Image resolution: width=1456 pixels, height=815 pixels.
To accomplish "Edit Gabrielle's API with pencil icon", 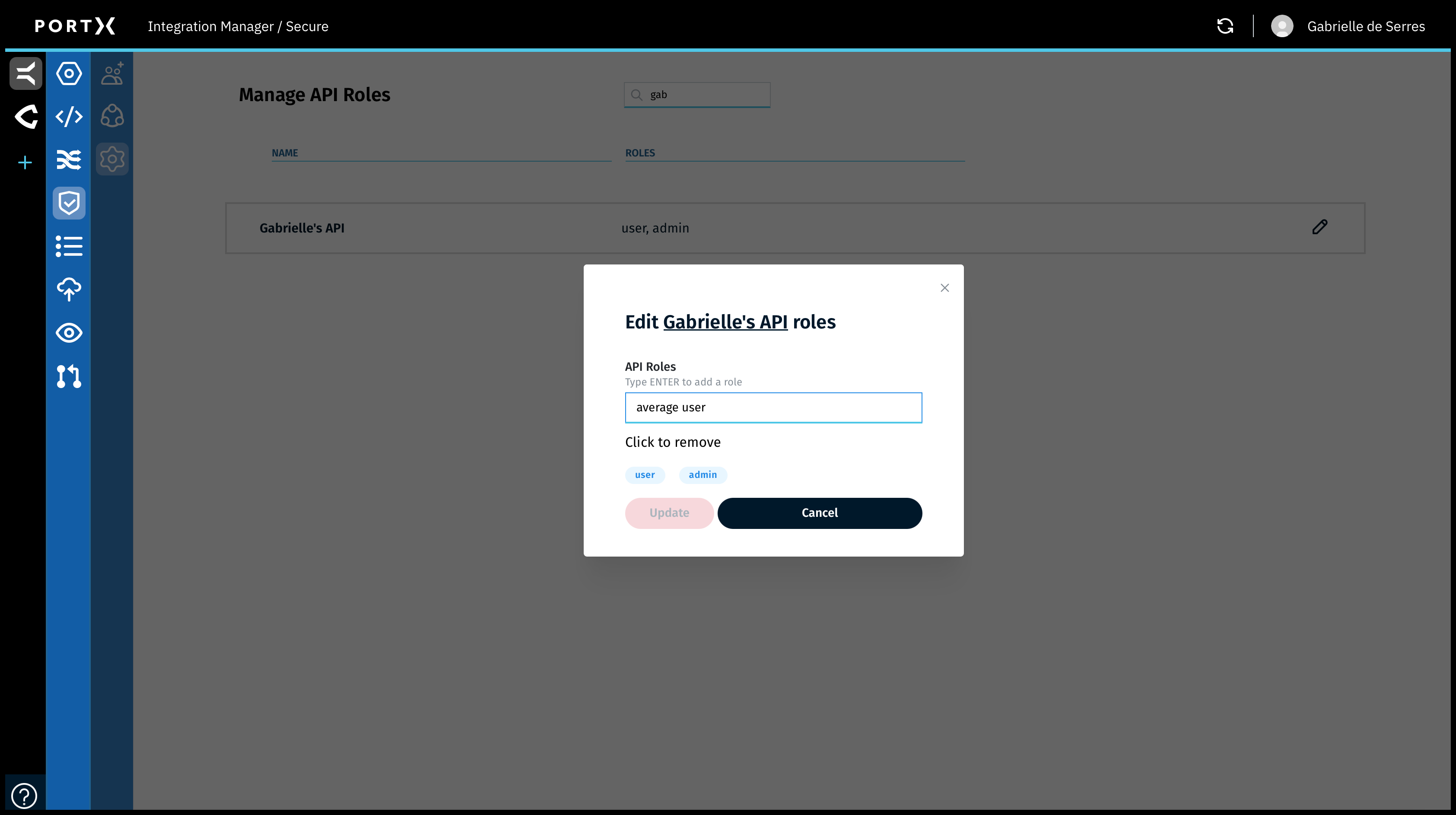I will [x=1319, y=227].
